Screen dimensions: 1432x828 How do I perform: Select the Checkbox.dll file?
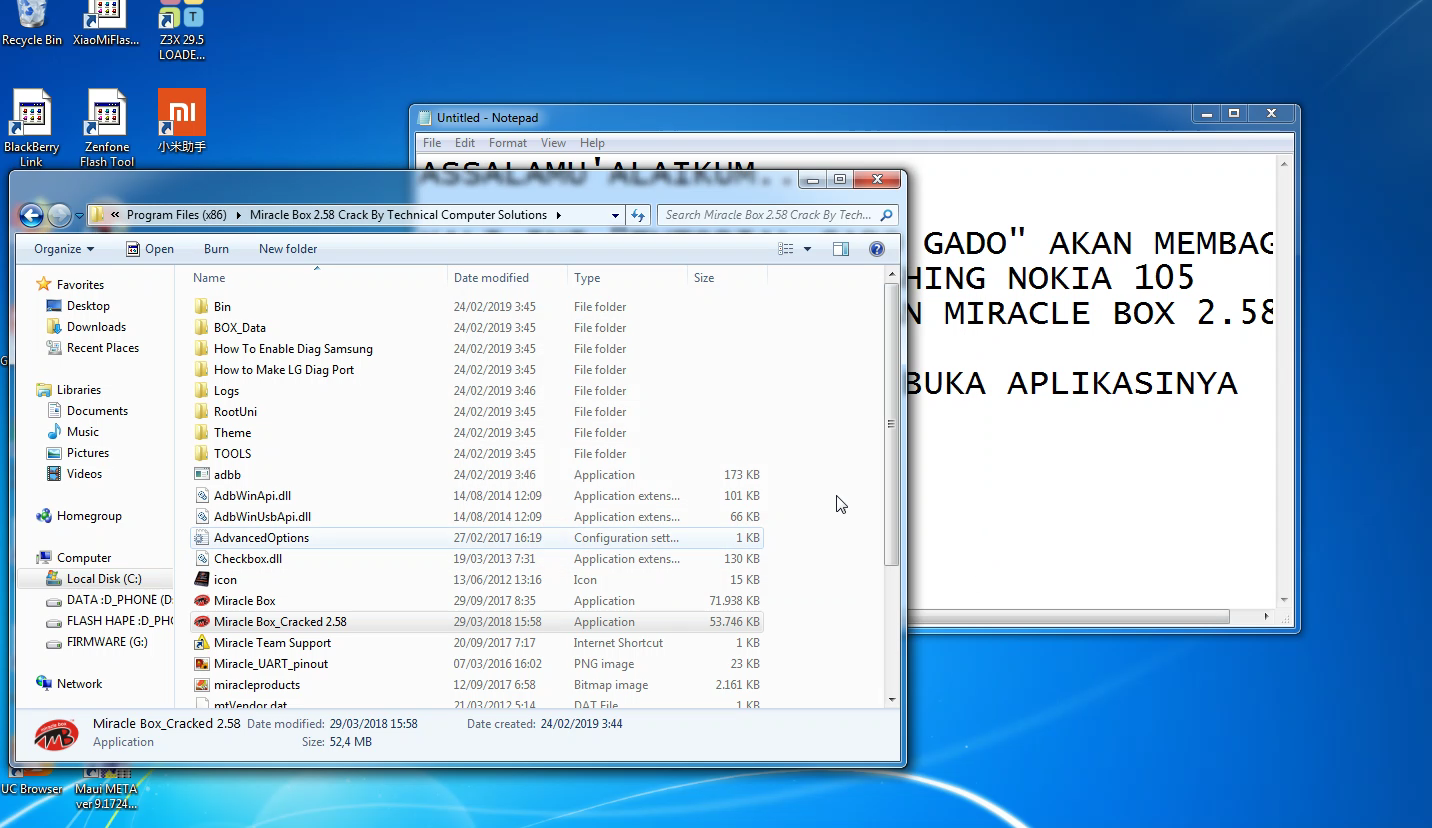[x=476, y=559]
